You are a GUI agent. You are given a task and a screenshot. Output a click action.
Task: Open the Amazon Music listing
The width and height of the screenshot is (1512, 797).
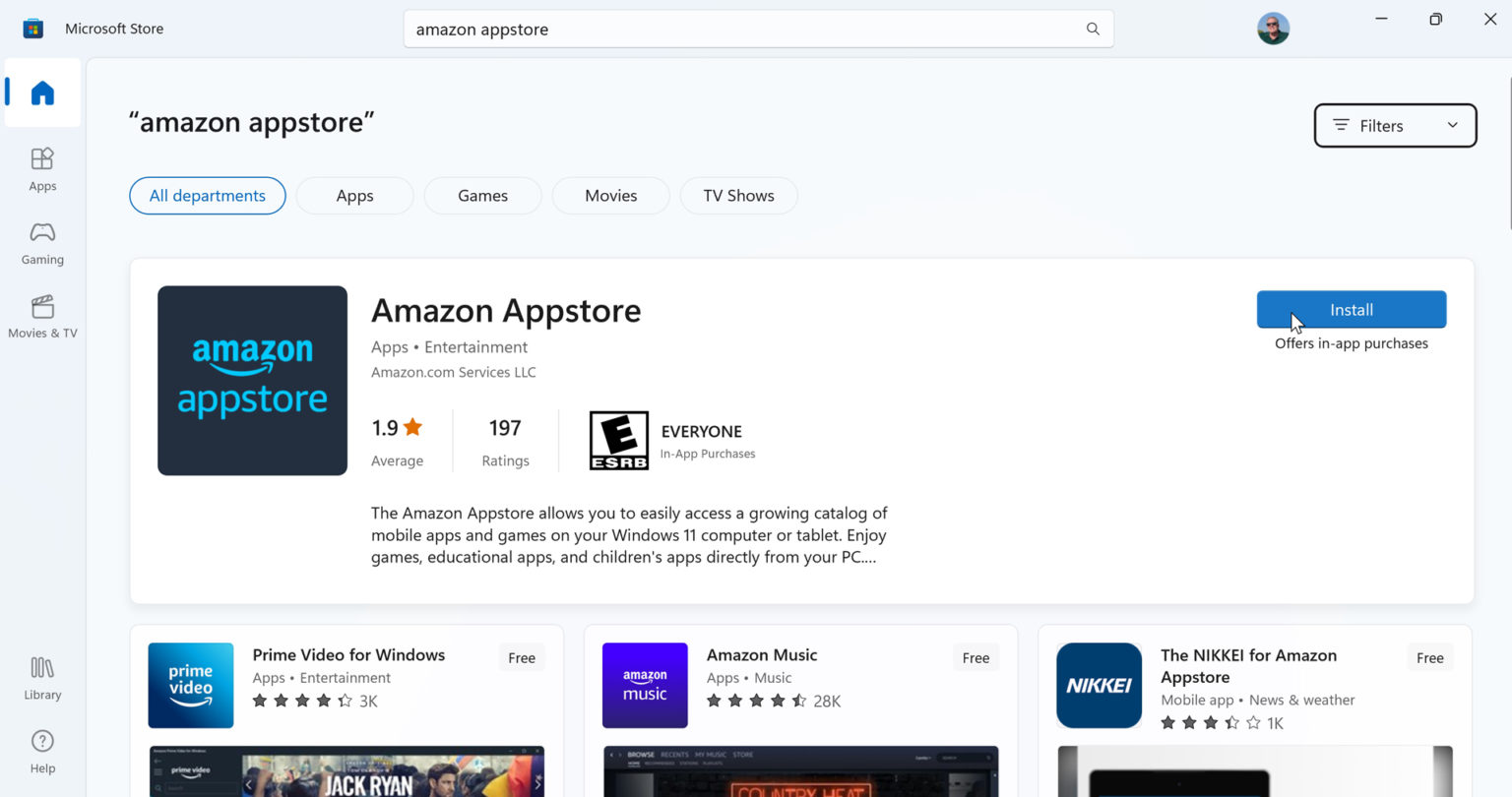[761, 654]
